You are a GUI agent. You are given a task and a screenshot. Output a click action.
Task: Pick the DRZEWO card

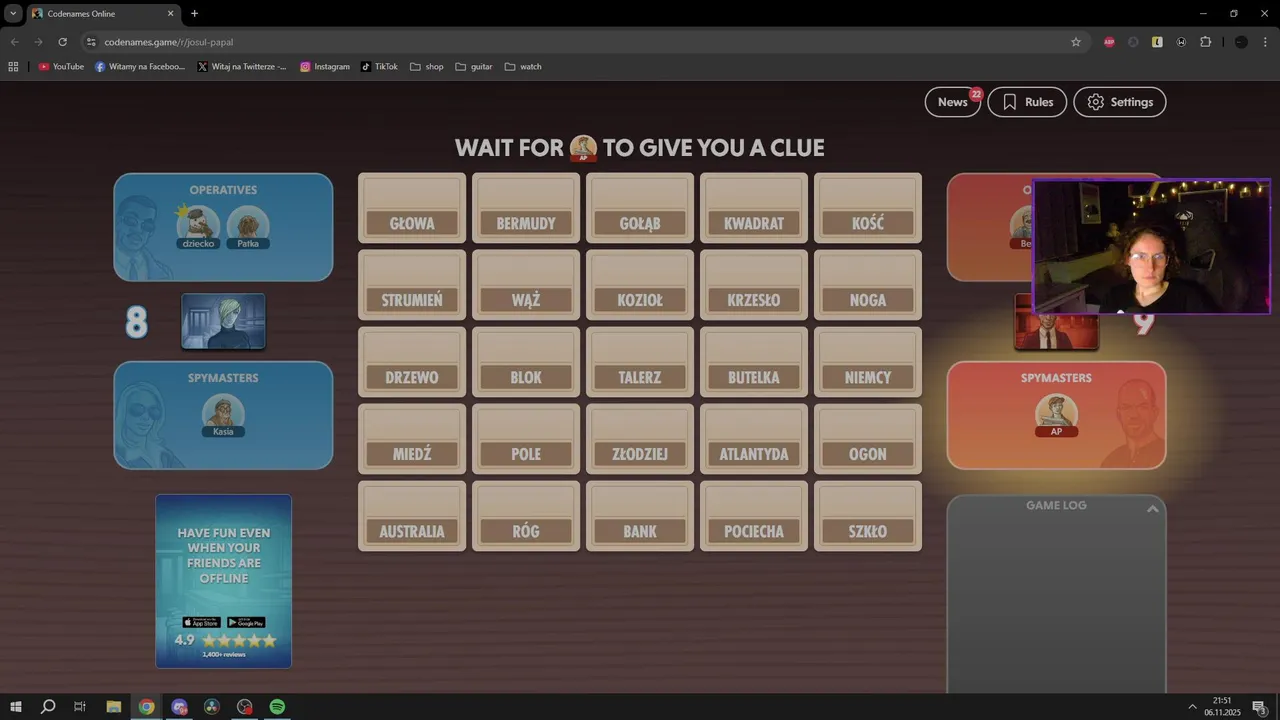(412, 362)
